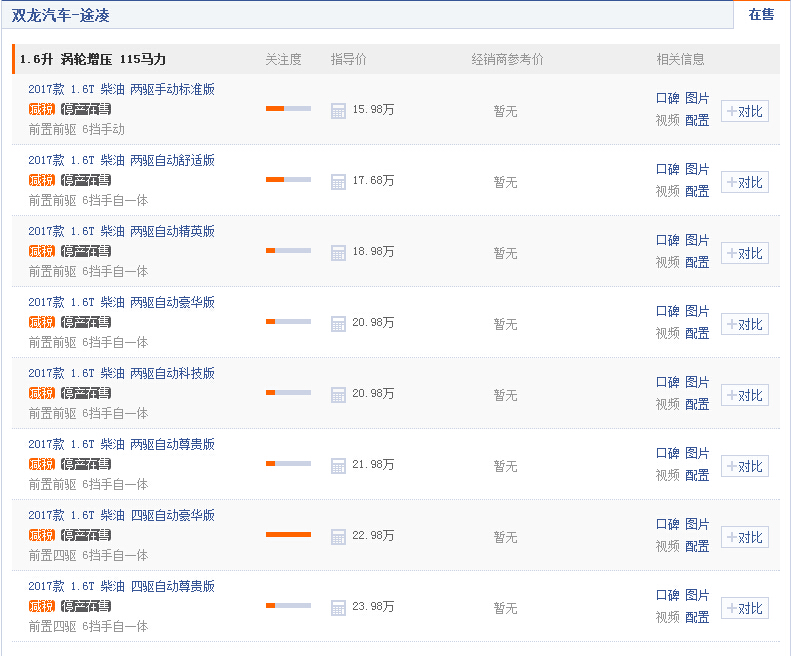791x656 pixels.
Task: Open calculator icon beside 两驱自动豪华版 price
Action: pyautogui.click(x=338, y=324)
